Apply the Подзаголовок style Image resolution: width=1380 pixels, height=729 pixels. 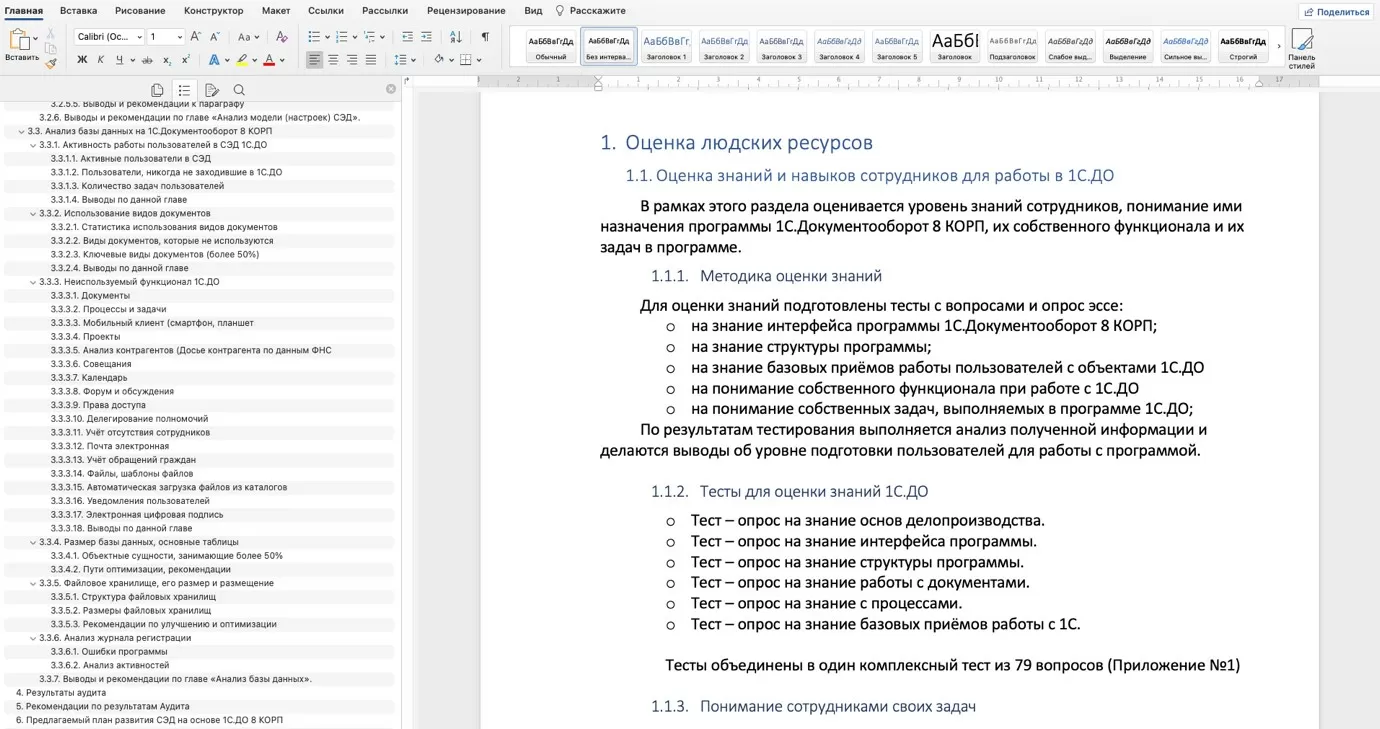[x=1012, y=46]
